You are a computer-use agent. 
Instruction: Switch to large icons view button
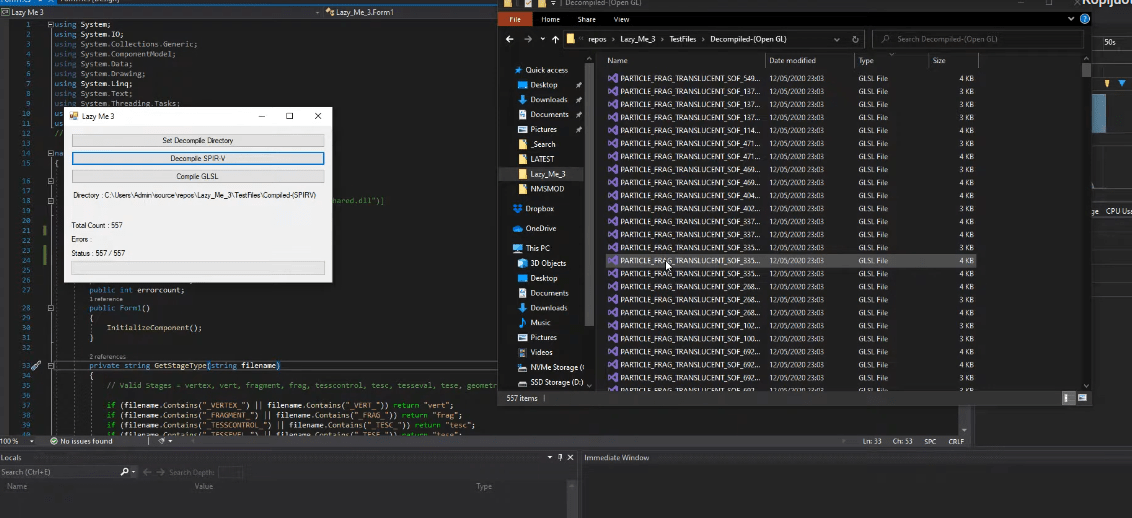[1083, 398]
